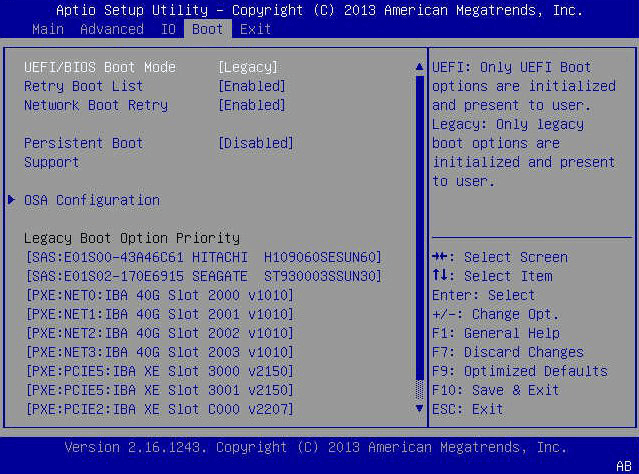Toggle Network Boot Retry Enabled value

[251, 105]
